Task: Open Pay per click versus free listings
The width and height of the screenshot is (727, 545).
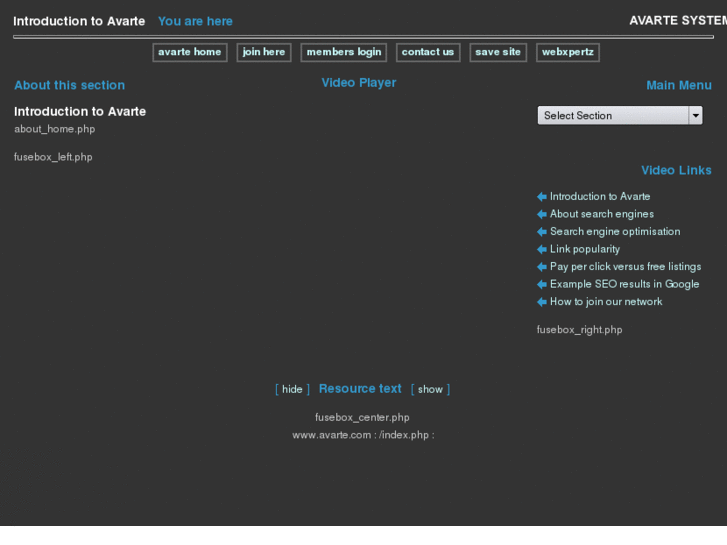Action: (x=625, y=267)
